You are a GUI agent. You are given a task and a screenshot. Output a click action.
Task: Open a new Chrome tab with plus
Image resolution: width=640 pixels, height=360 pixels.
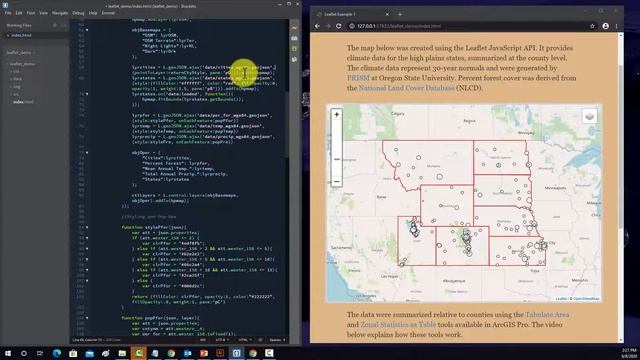(400, 14)
